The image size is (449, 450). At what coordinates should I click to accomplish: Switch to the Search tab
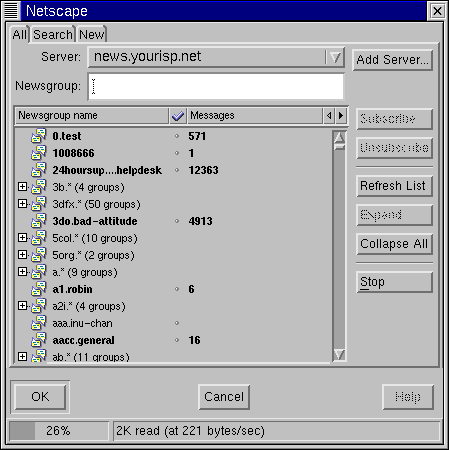(x=53, y=35)
